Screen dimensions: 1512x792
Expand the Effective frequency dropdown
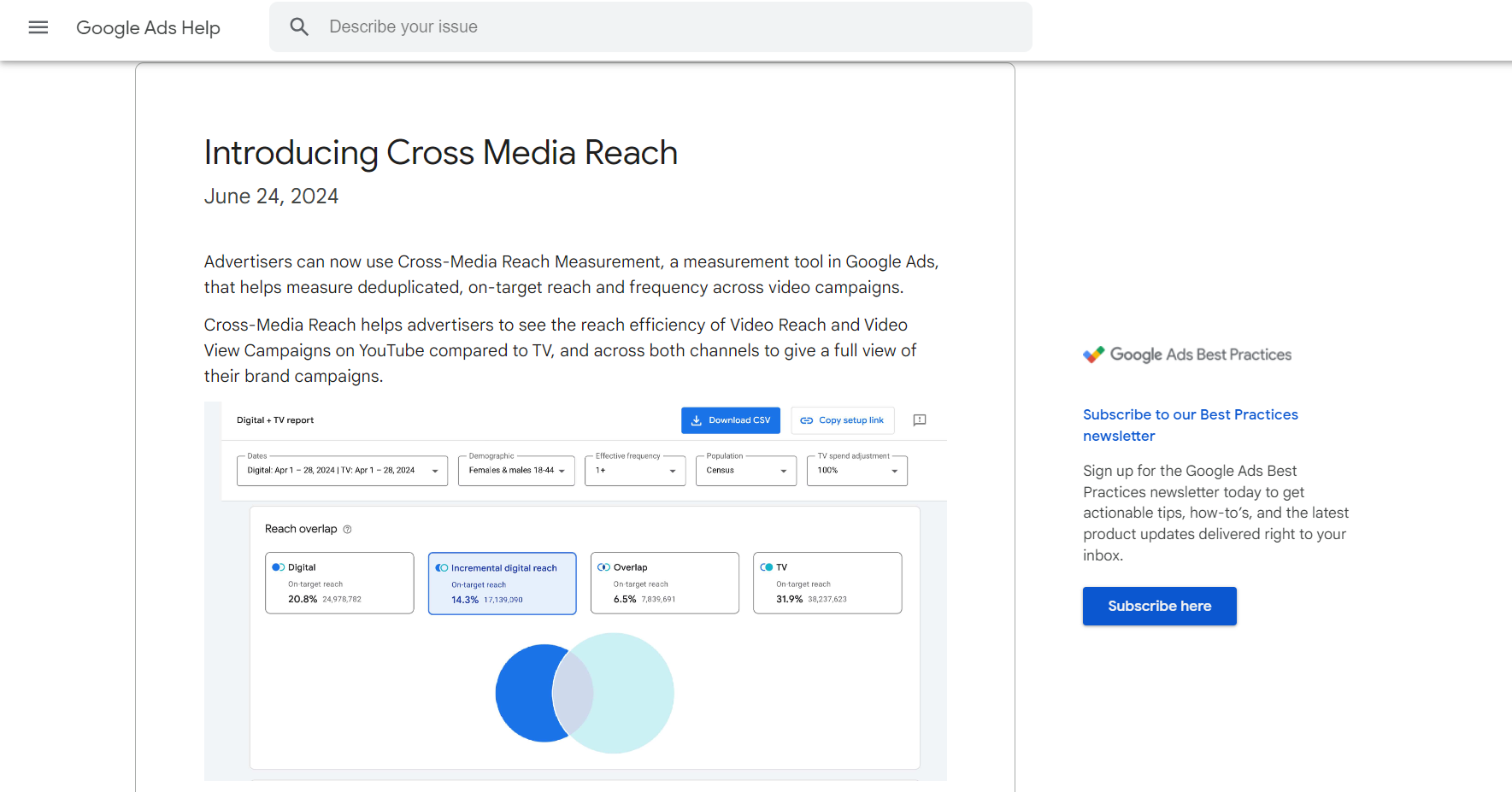click(635, 471)
